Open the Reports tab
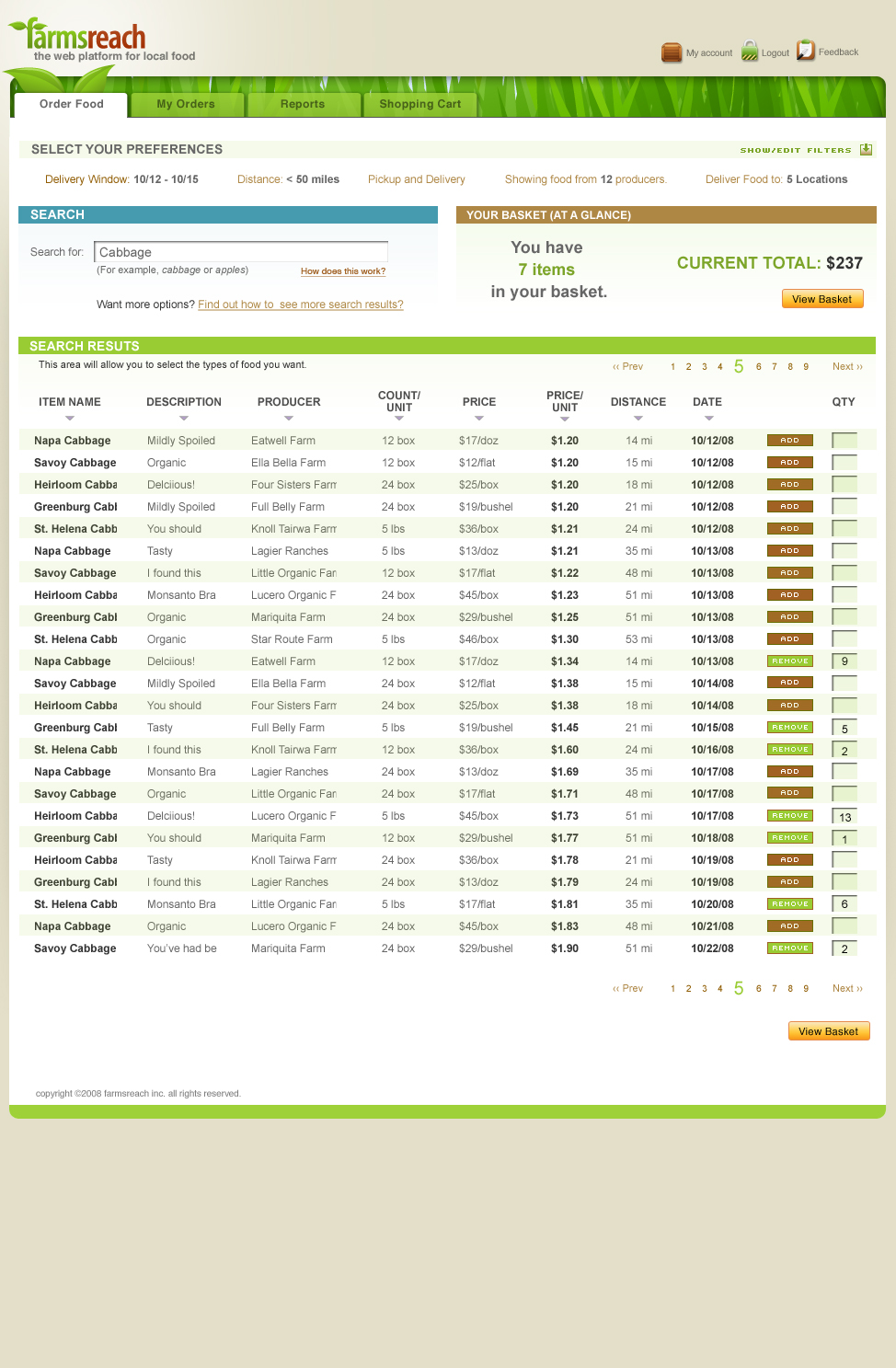The height and width of the screenshot is (1368, 896). (x=303, y=105)
